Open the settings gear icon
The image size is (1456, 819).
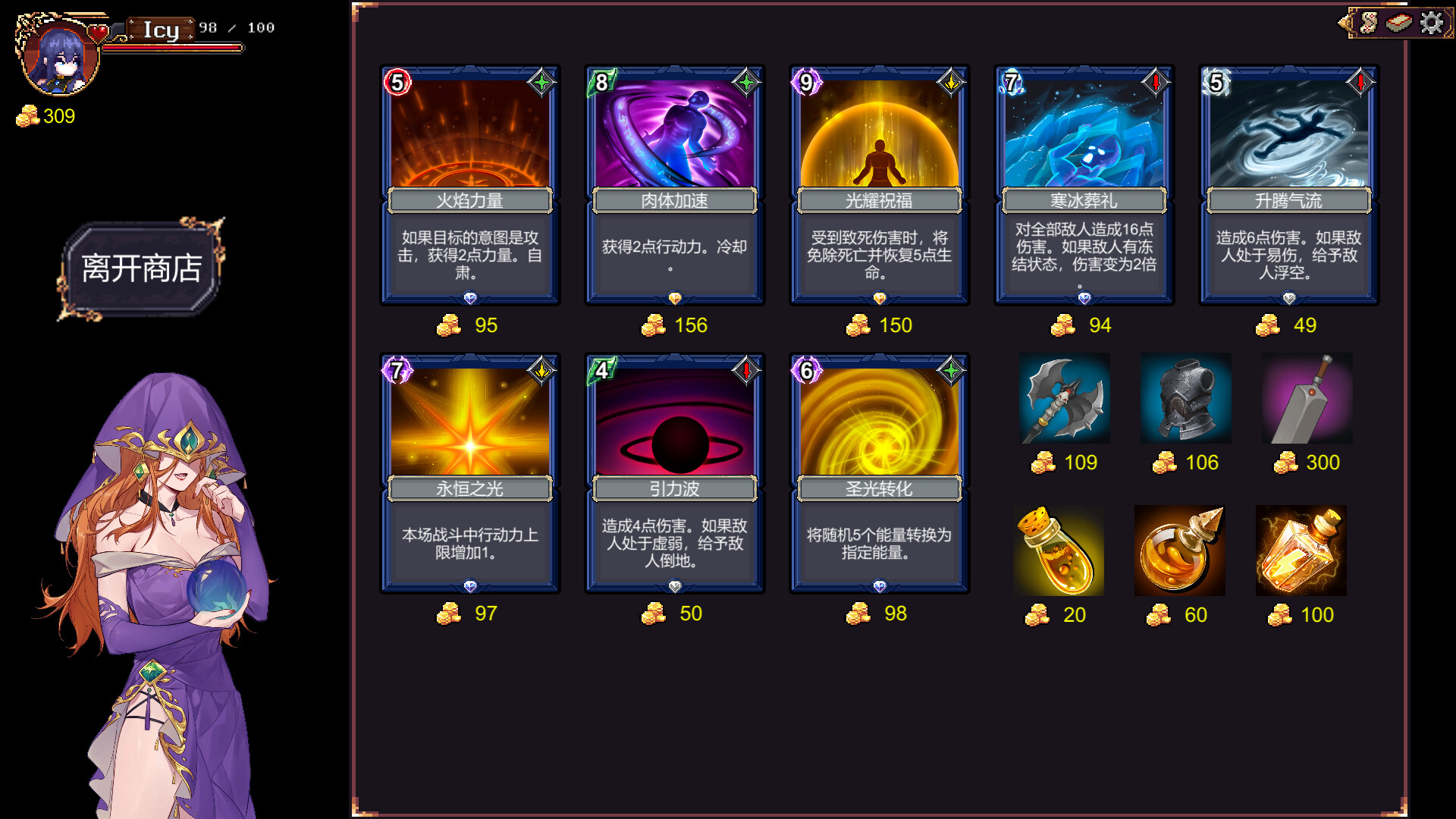1432,23
